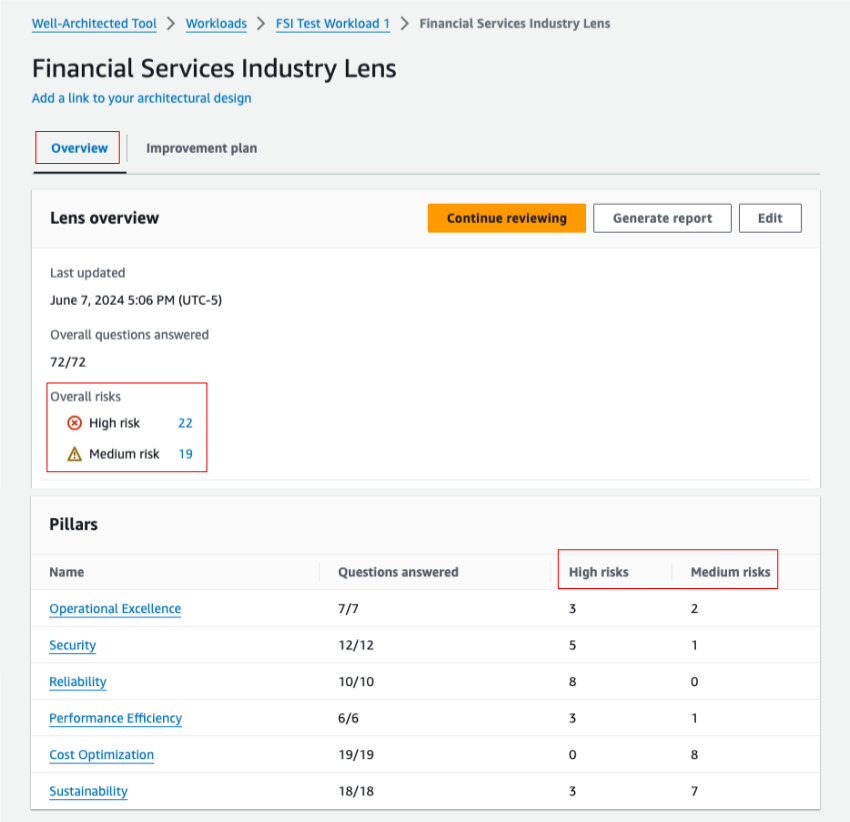Click the medium risks value 7 in Sustainability row
This screenshot has height=822, width=850.
[x=694, y=791]
